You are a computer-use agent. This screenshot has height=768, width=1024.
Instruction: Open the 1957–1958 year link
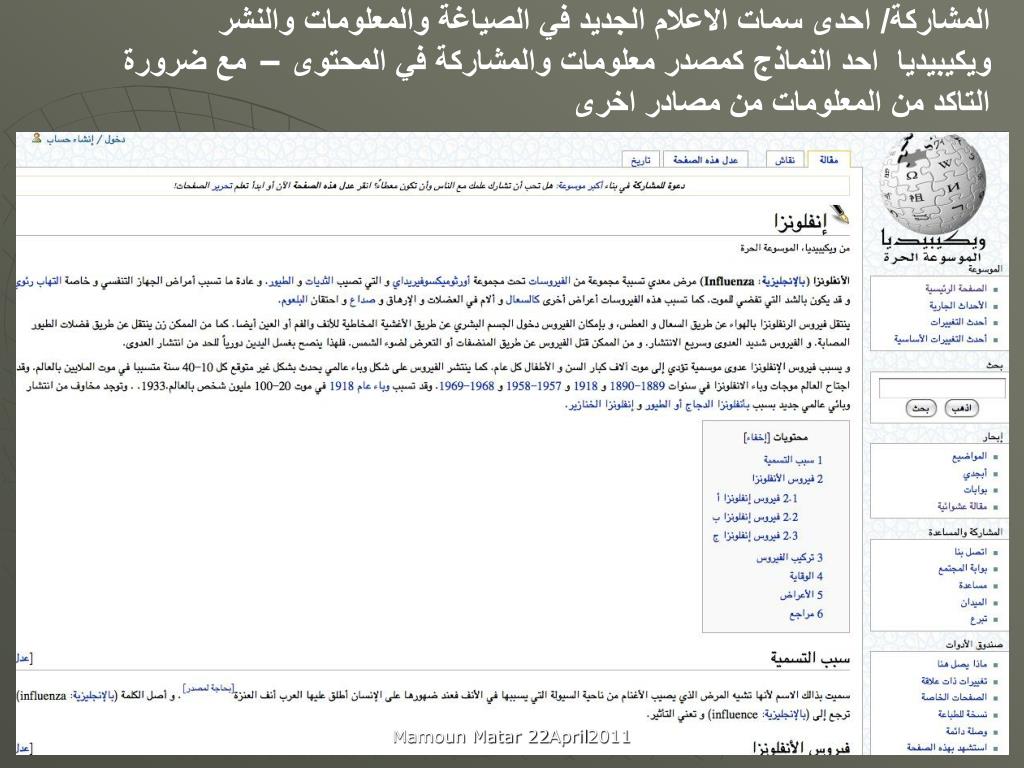coord(534,386)
